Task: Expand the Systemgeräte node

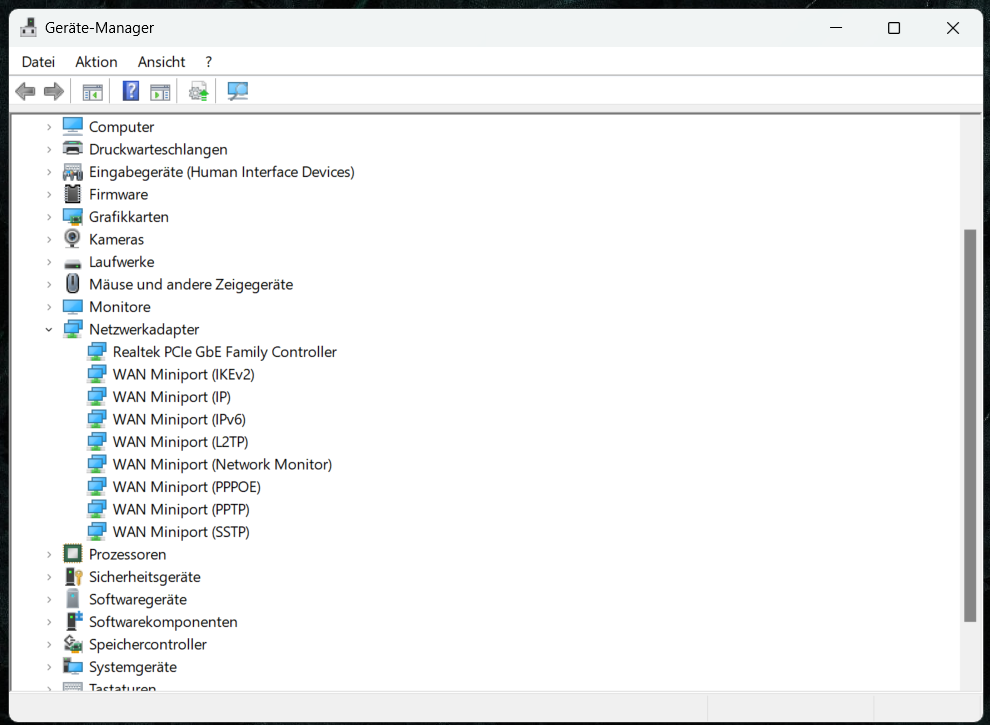Action: coord(49,667)
